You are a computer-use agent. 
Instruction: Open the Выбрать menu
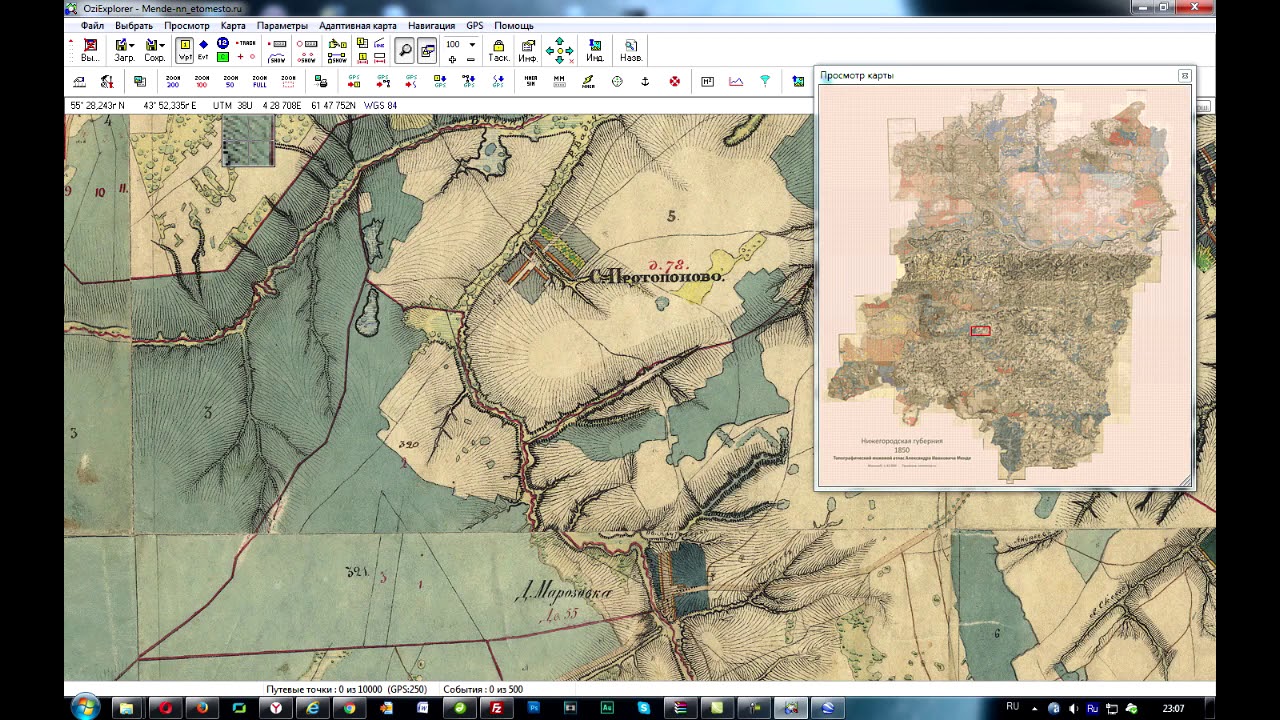[134, 26]
